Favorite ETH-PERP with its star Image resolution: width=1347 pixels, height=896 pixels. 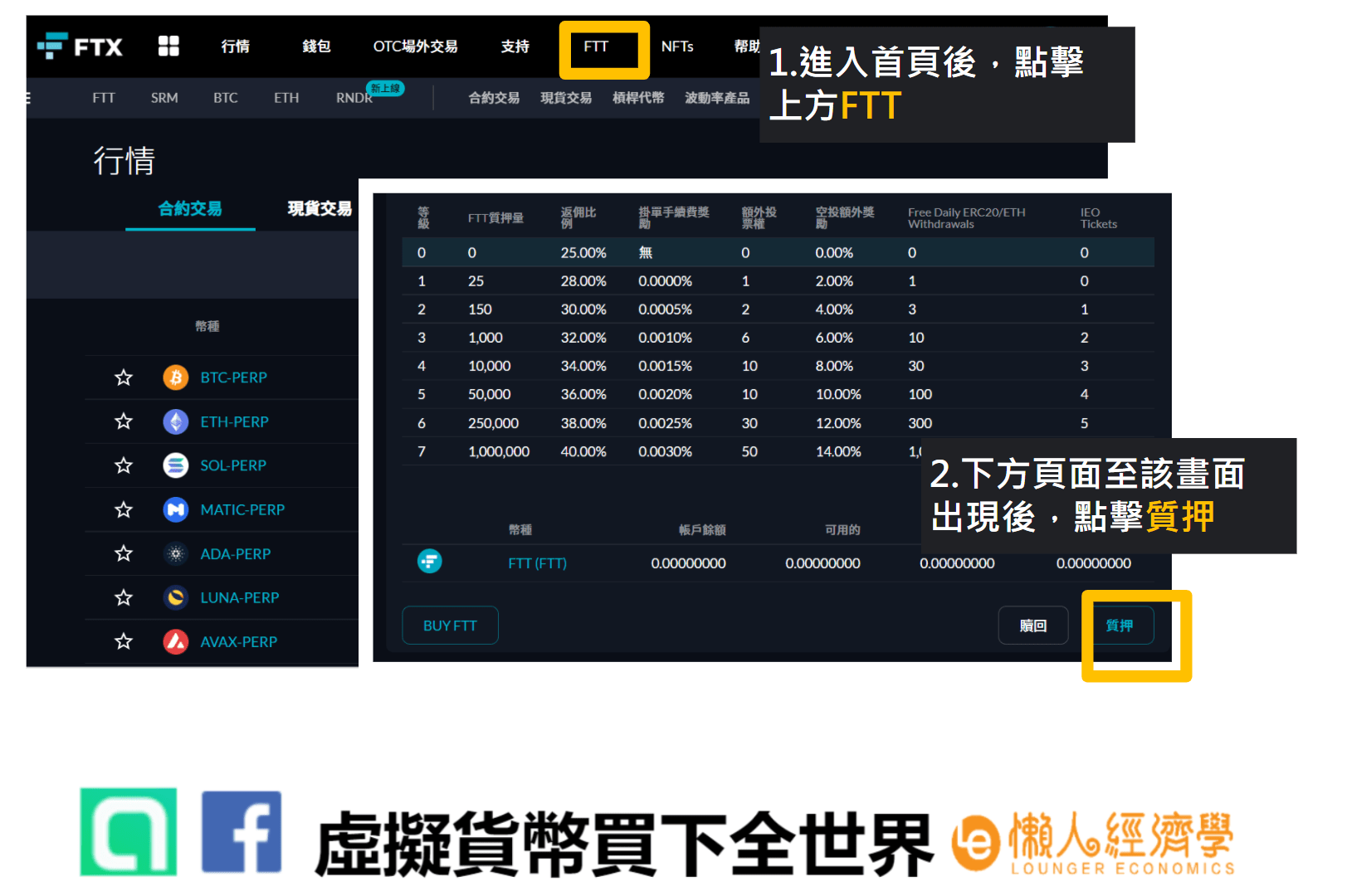pos(124,422)
